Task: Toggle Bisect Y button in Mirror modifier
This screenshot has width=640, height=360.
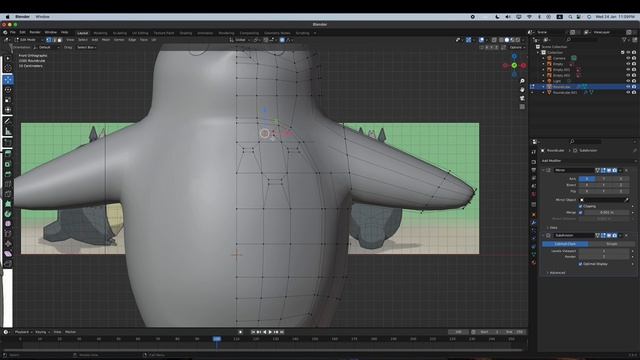Action: pos(604,185)
